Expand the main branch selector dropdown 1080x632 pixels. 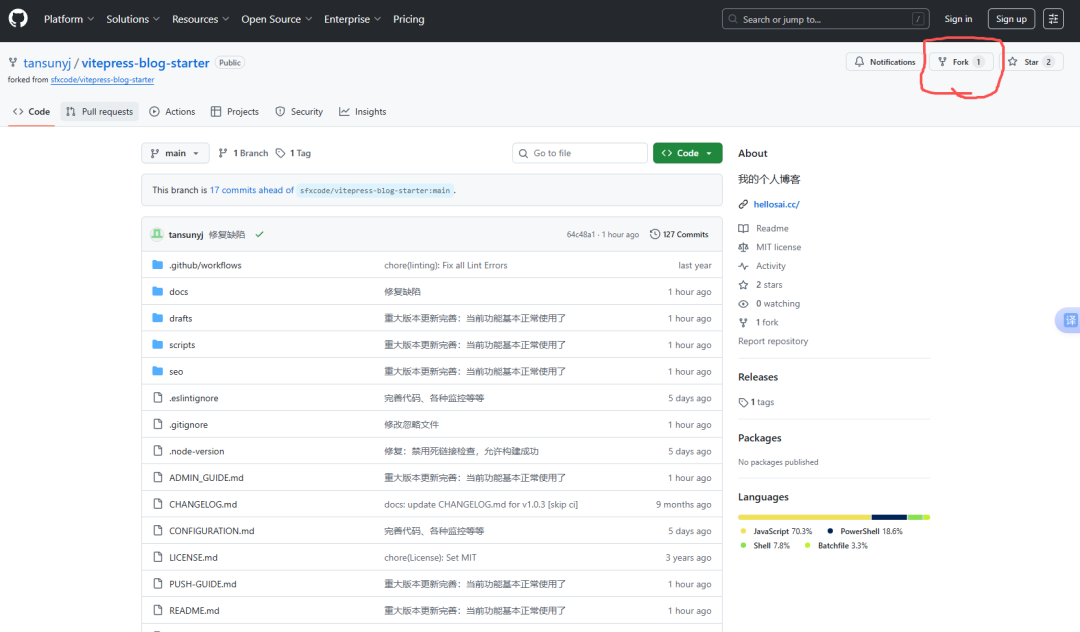click(175, 153)
